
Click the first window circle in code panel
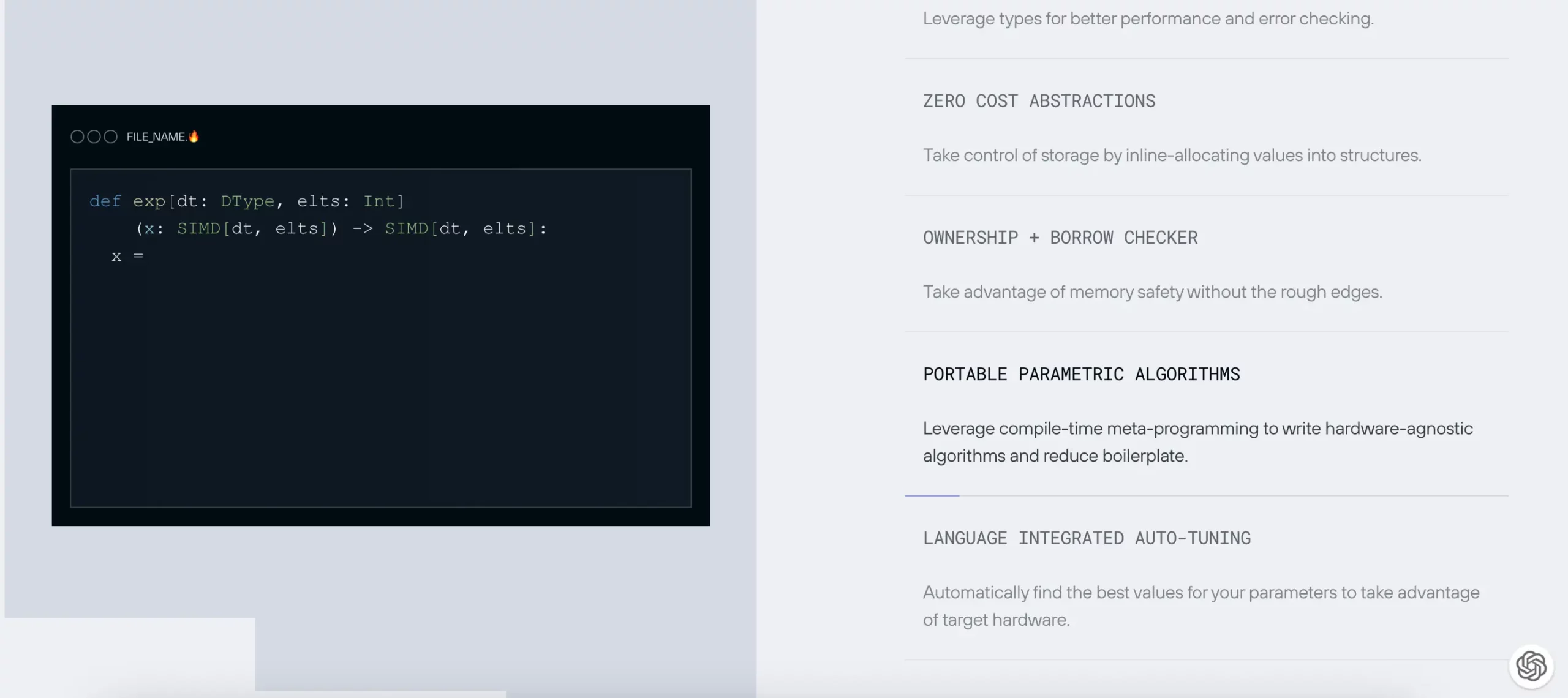tap(77, 137)
